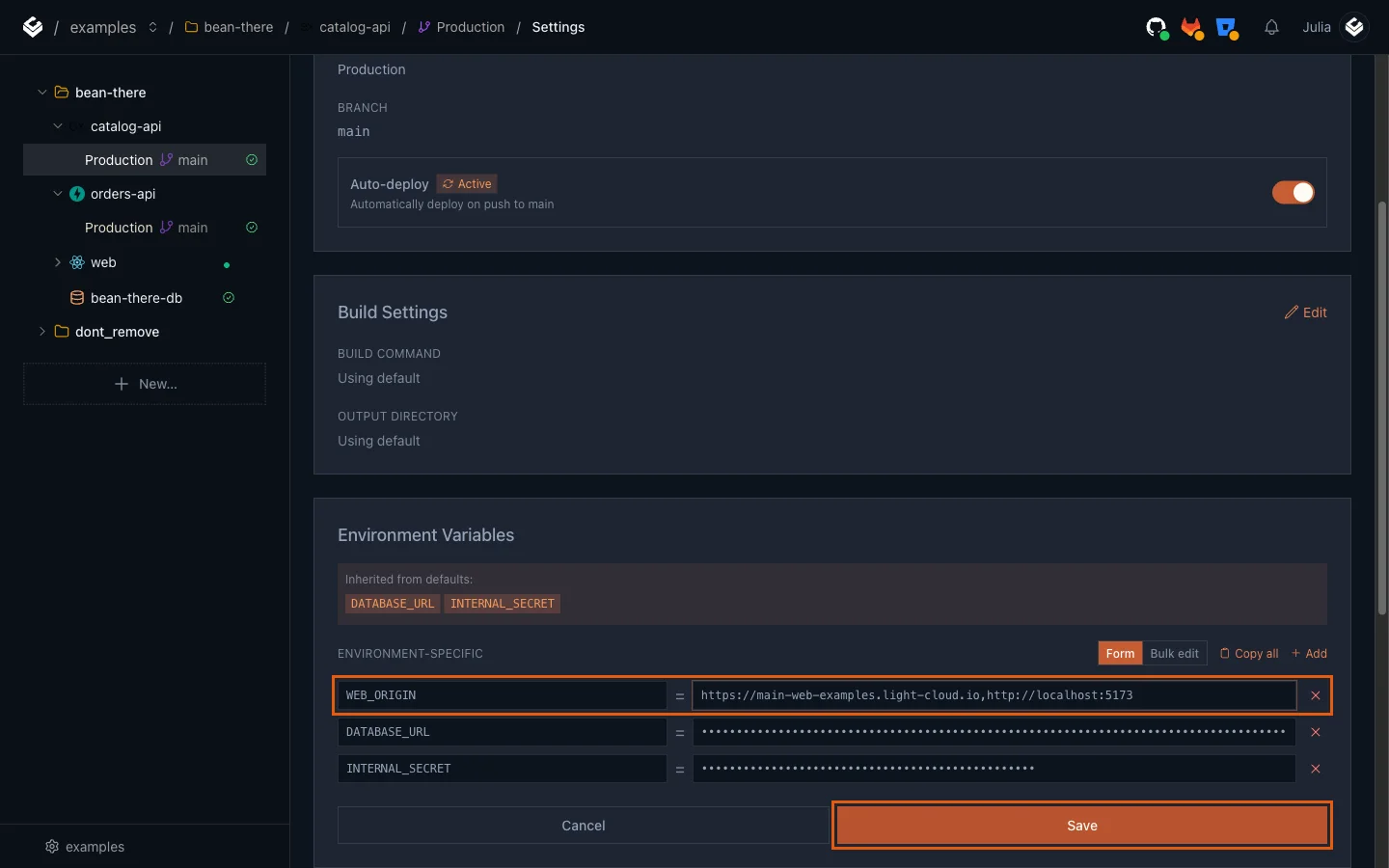Collapse the orders-api service
Viewport: 1389px width, 868px height.
[x=57, y=194]
